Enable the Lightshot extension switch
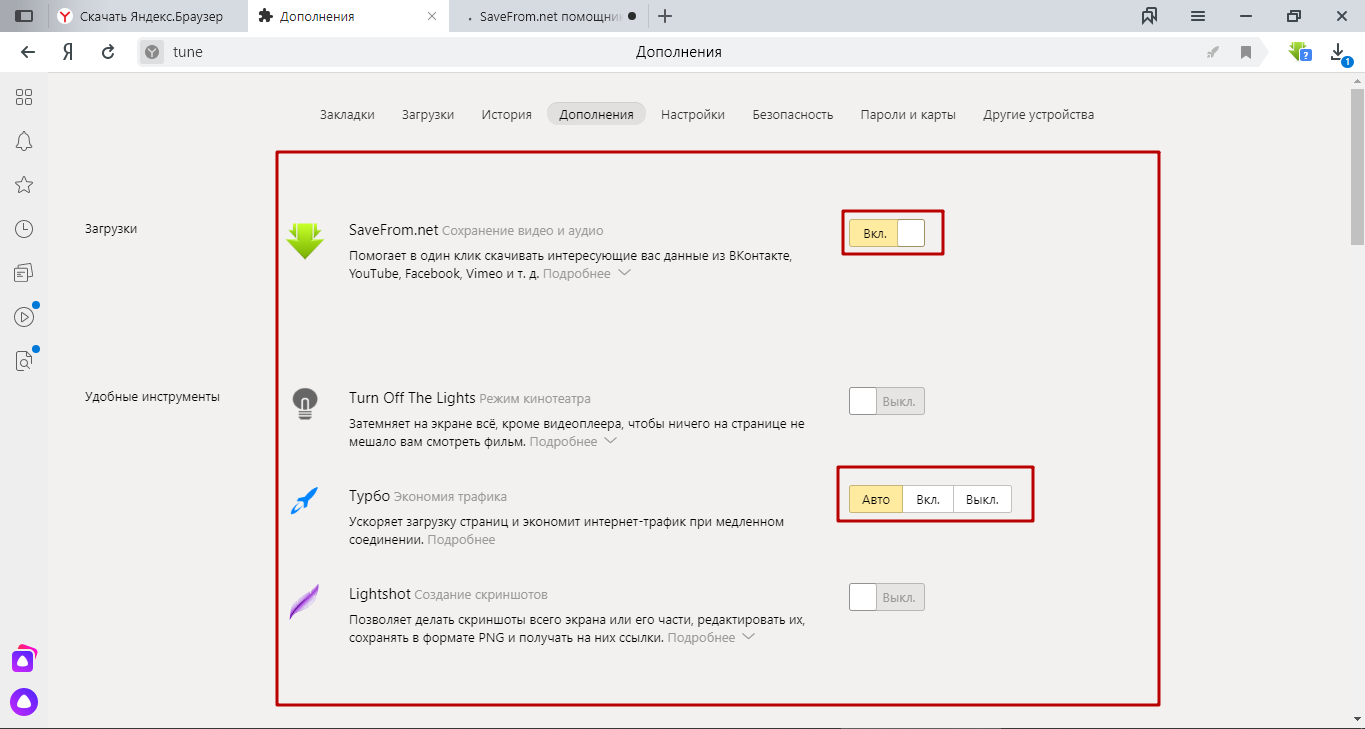Viewport: 1365px width, 729px height. [887, 598]
